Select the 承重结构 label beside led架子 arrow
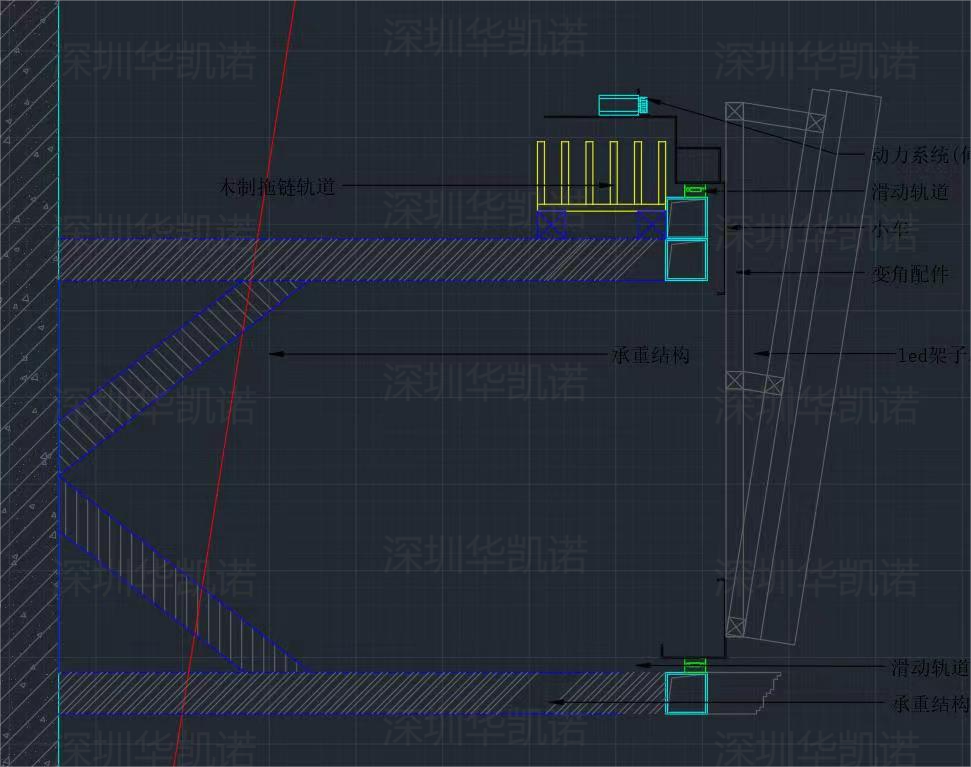This screenshot has height=767, width=971. [650, 355]
